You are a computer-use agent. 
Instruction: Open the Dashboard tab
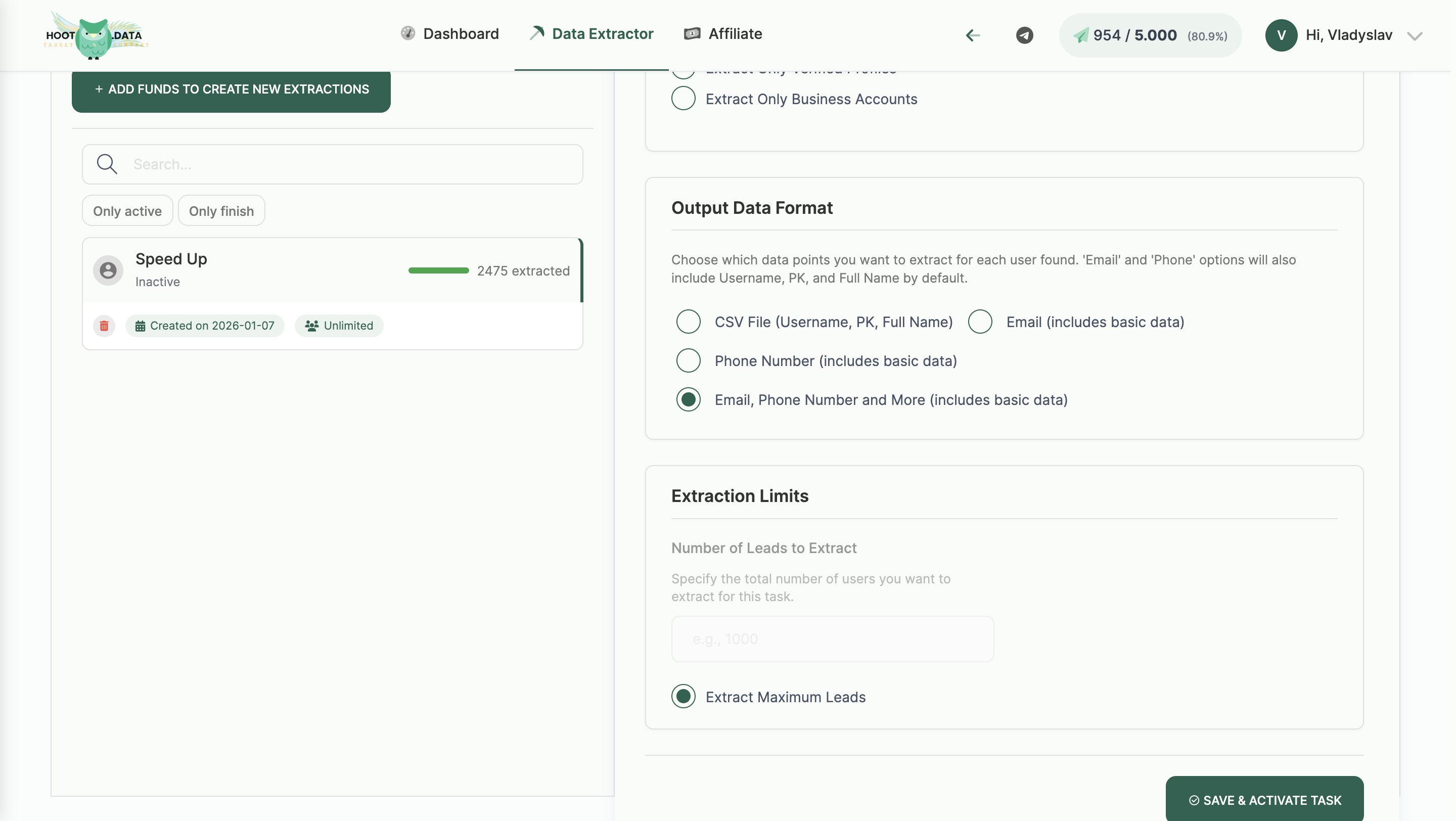coord(450,33)
